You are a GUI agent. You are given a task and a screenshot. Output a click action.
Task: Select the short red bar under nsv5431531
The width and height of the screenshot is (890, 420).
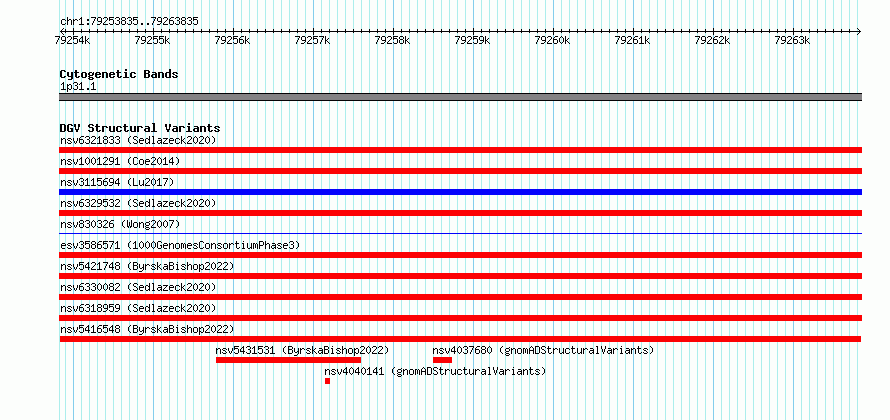288,360
